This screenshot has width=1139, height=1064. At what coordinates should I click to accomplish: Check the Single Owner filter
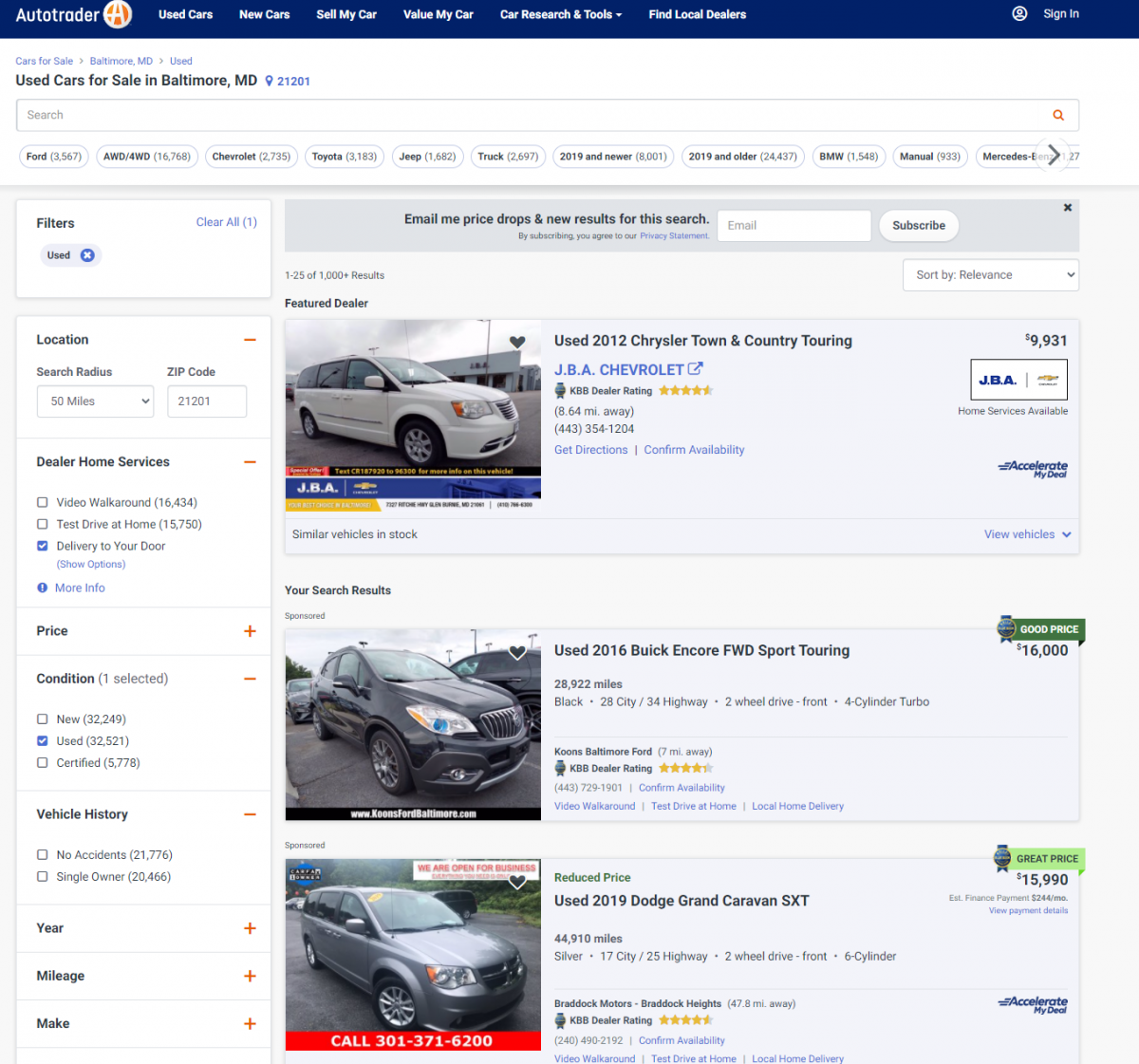point(42,877)
